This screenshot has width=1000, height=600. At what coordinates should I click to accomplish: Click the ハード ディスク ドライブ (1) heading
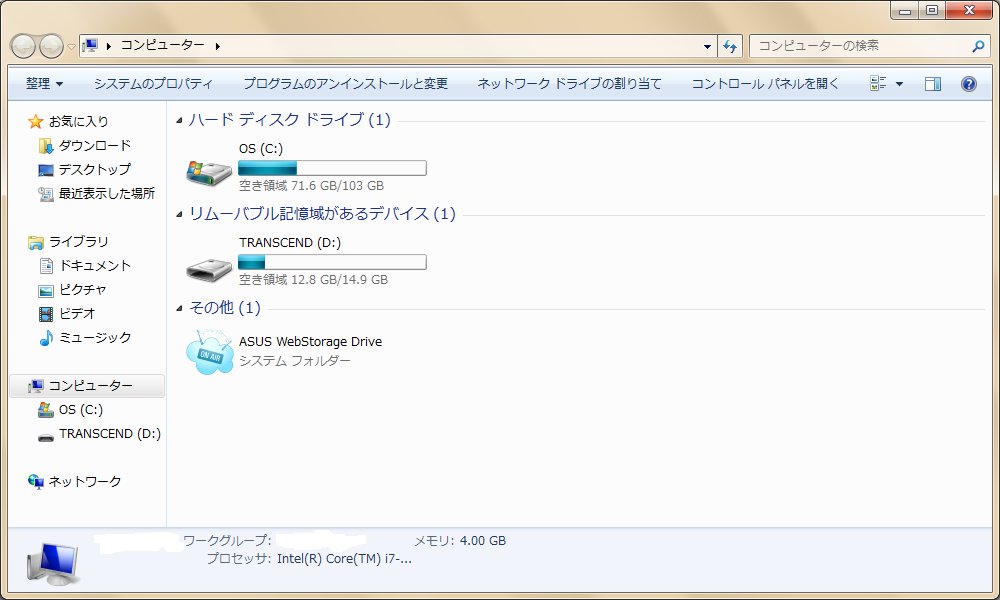[x=290, y=120]
